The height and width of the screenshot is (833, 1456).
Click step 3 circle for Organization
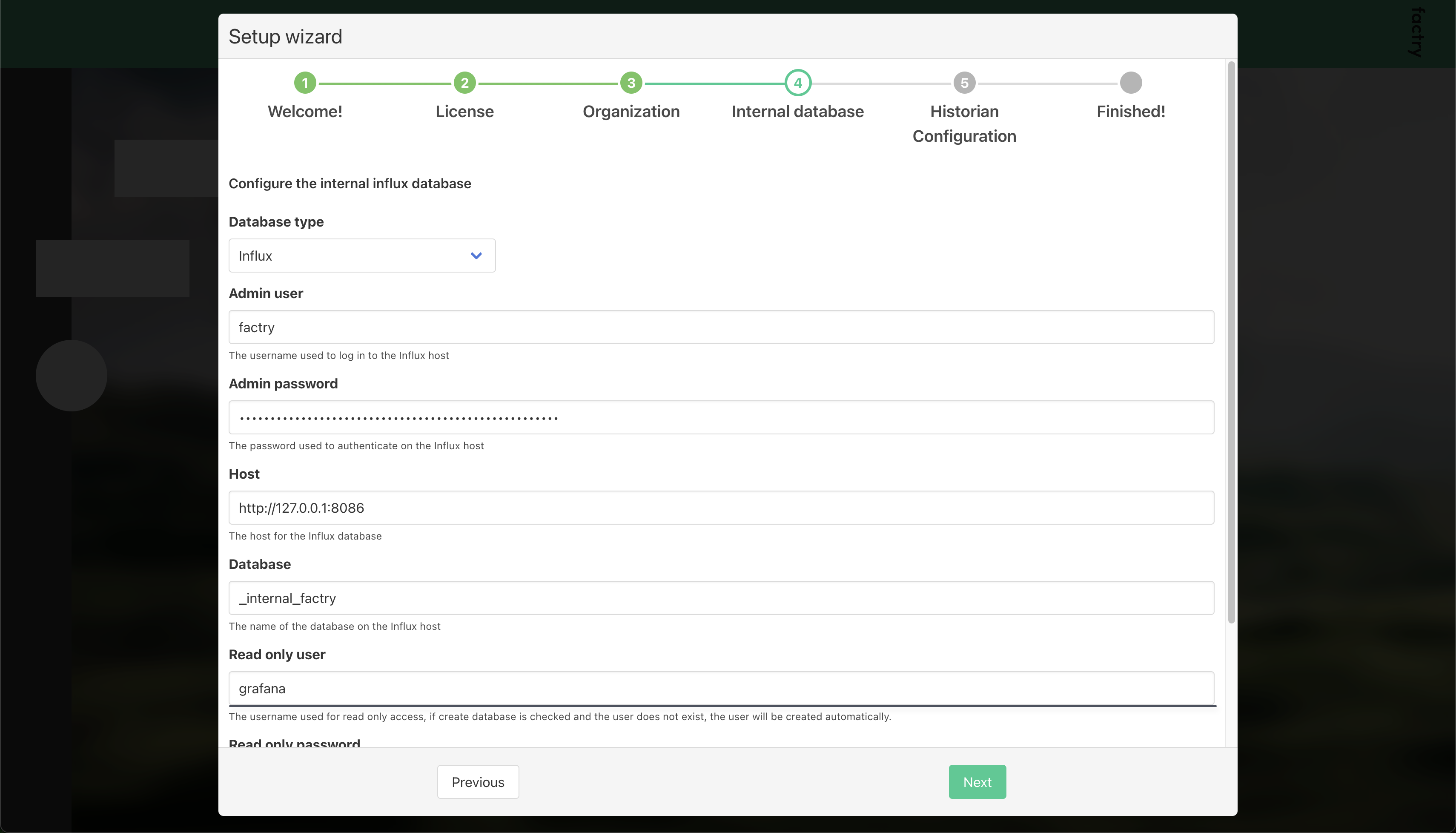point(631,83)
